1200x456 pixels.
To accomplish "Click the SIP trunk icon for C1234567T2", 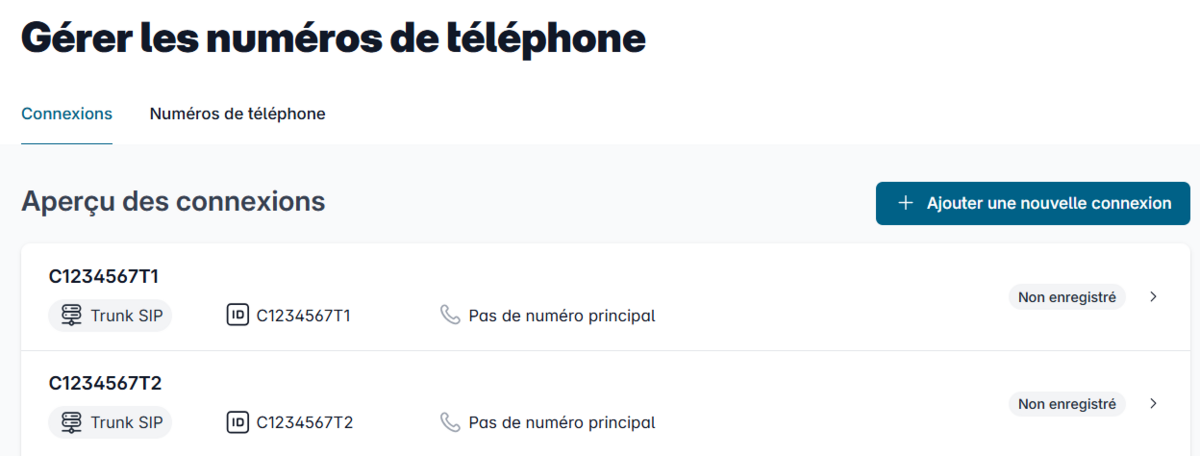I will click(x=71, y=422).
